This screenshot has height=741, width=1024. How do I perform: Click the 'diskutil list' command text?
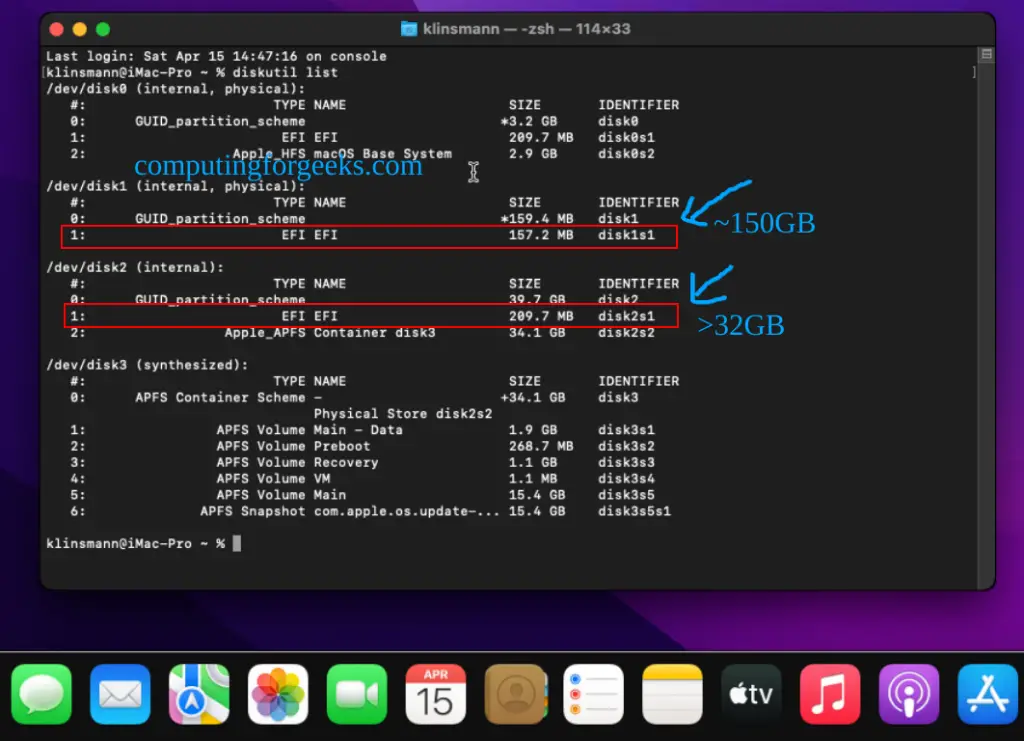[x=285, y=72]
